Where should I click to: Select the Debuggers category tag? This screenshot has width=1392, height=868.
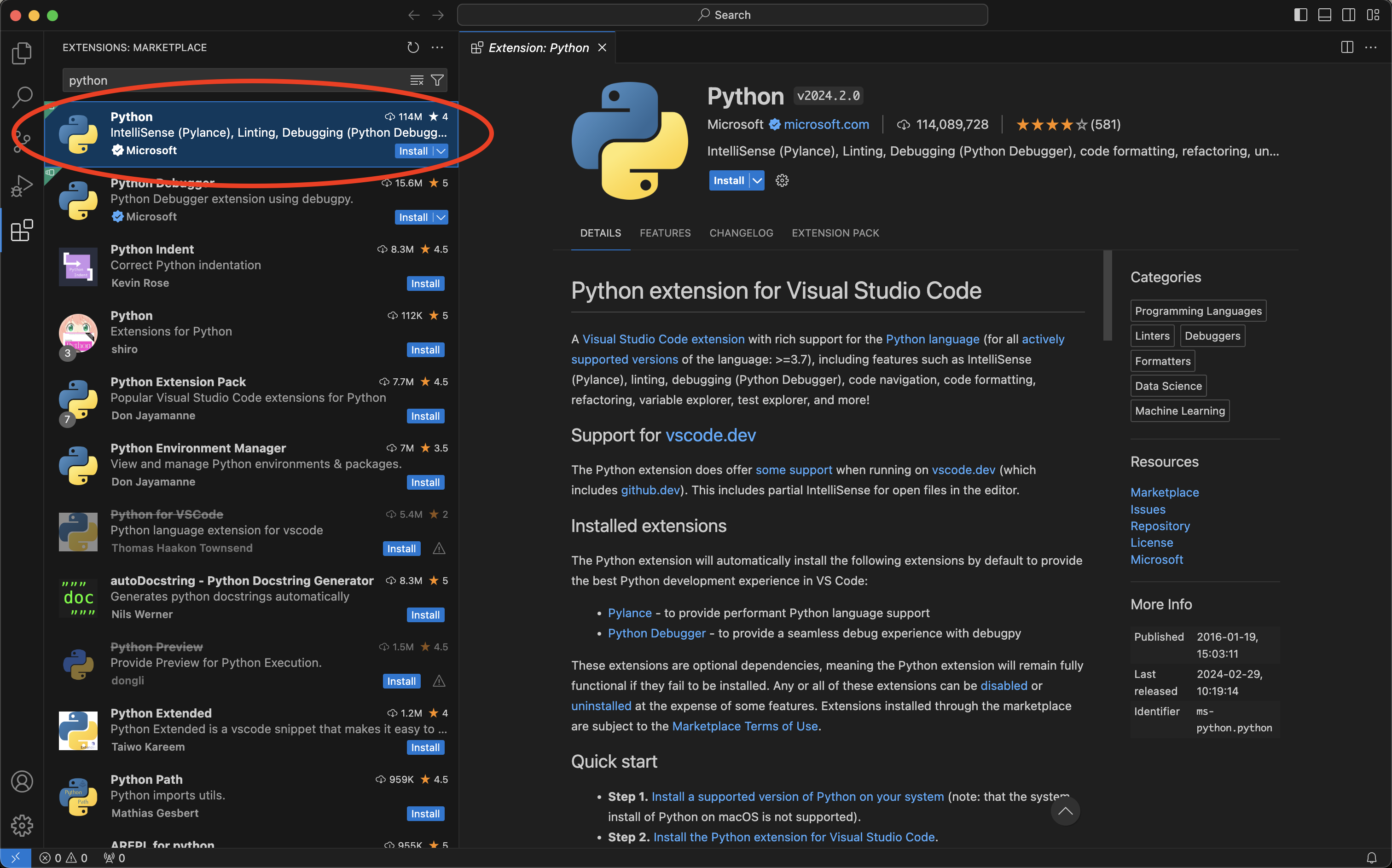(x=1212, y=336)
